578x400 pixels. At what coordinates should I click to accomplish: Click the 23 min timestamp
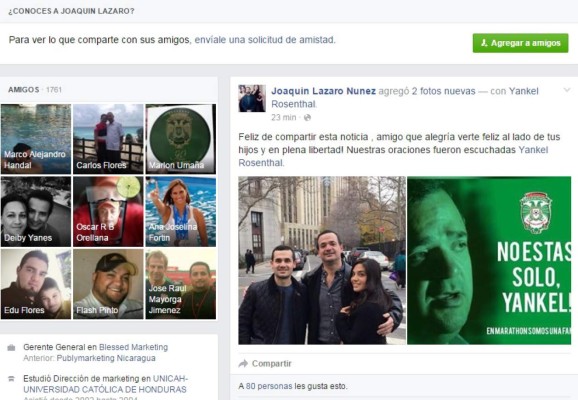(283, 117)
